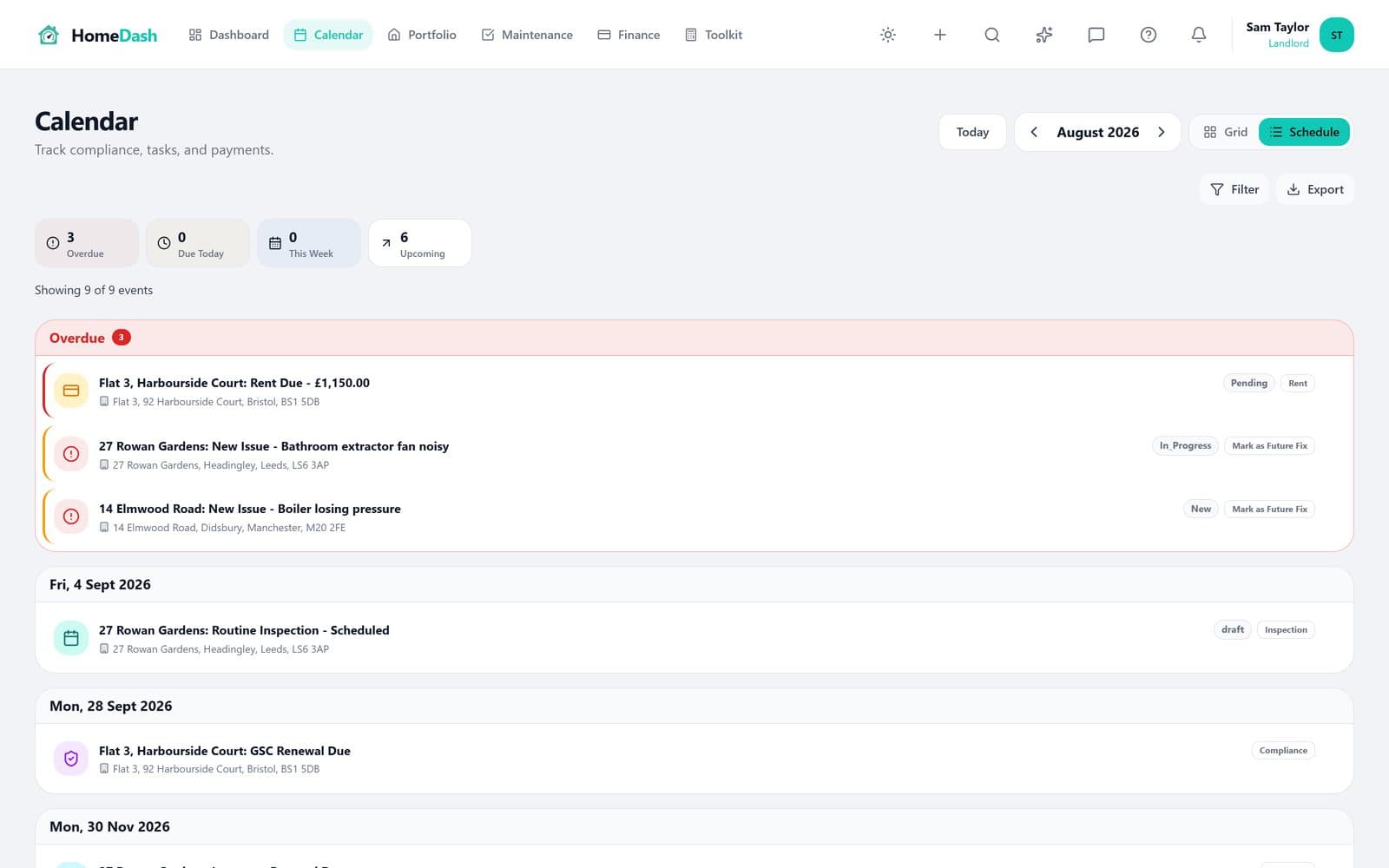Viewport: 1389px width, 868px height.
Task: Click the Today button
Action: [972, 132]
